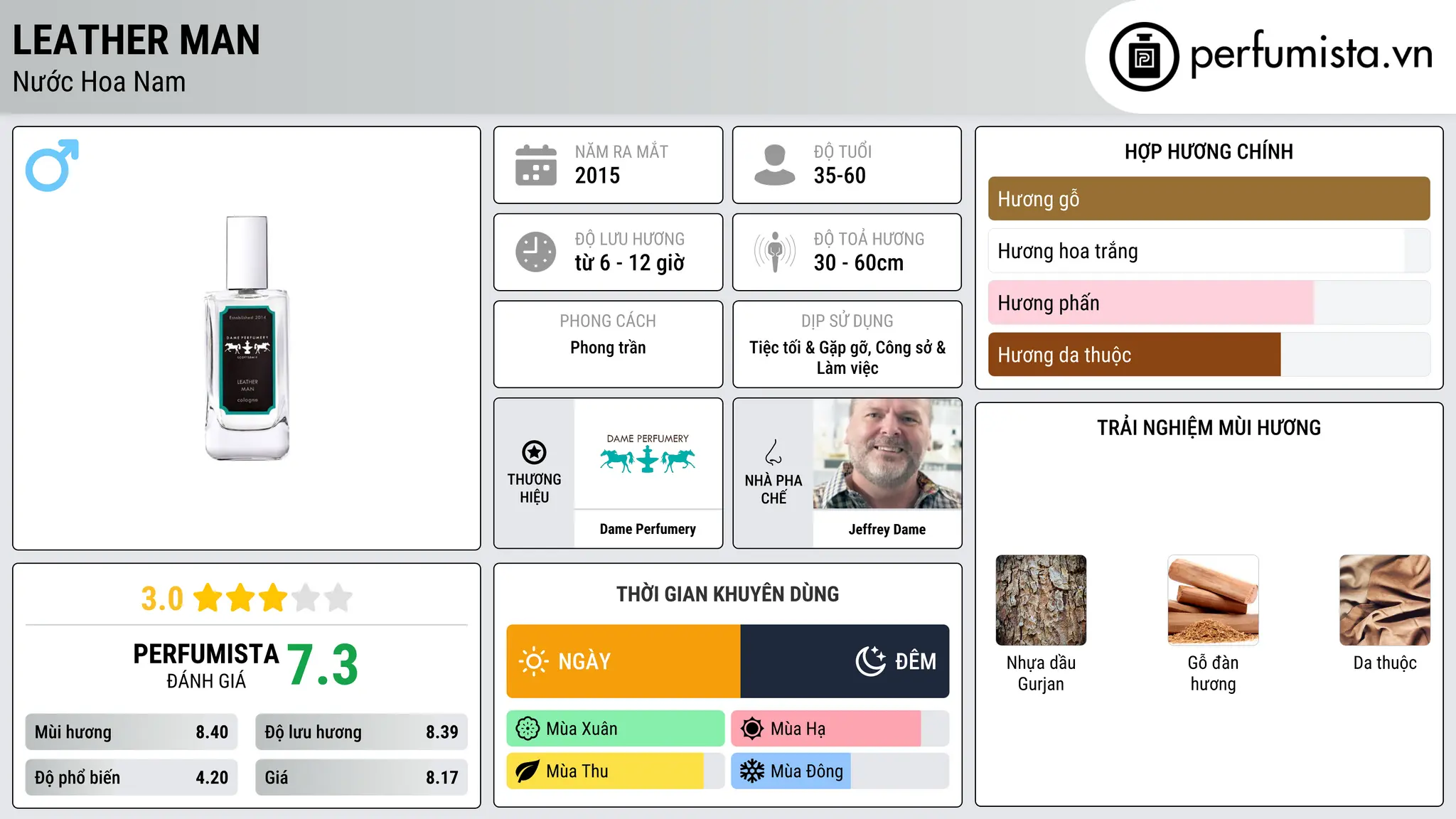Click the moon icon next to Đêm
This screenshot has height=819, width=1456.
[871, 661]
